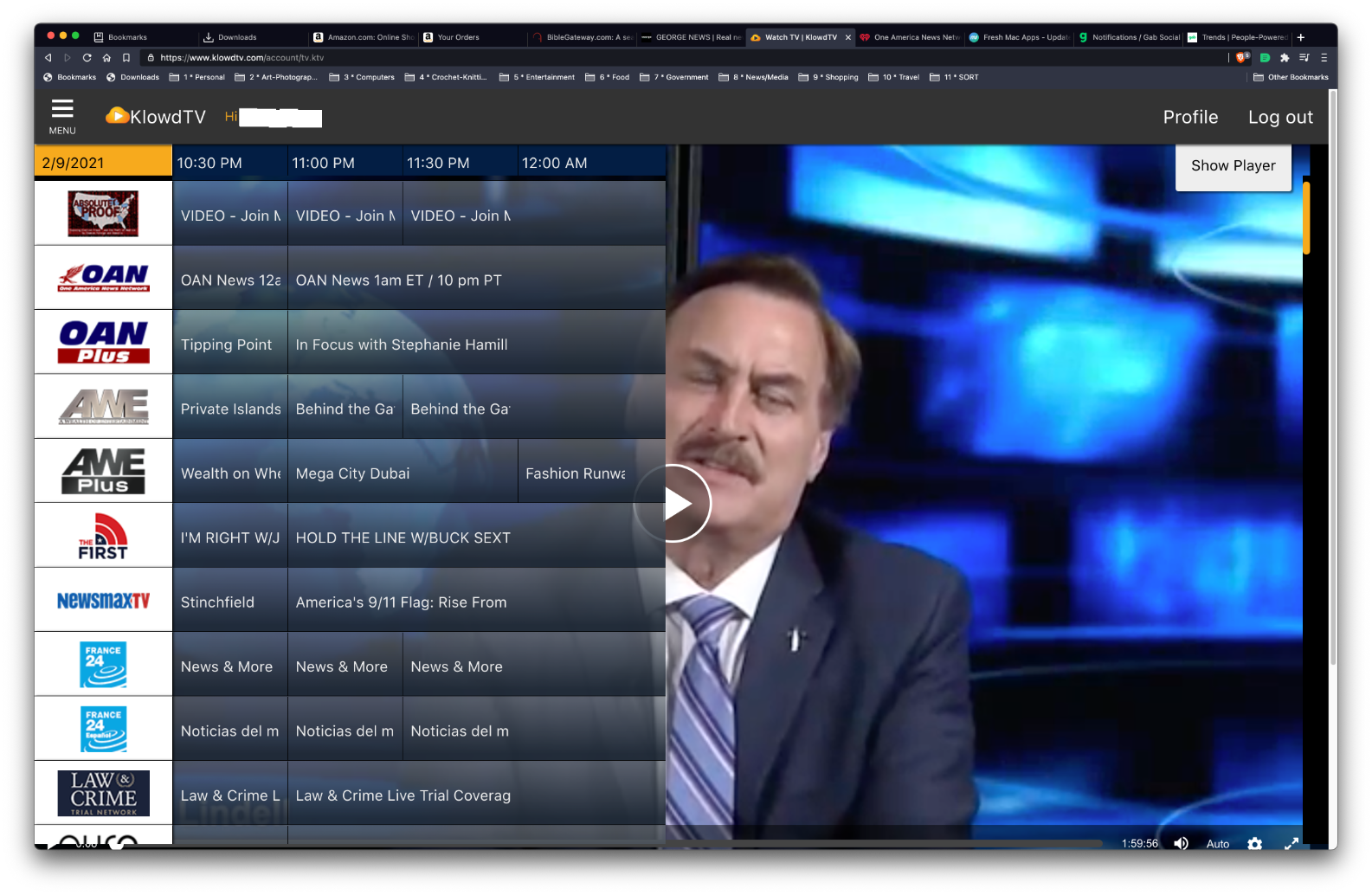Image resolution: width=1372 pixels, height=895 pixels.
Task: Enter fullscreen with the expand icon
Action: pos(1291,843)
